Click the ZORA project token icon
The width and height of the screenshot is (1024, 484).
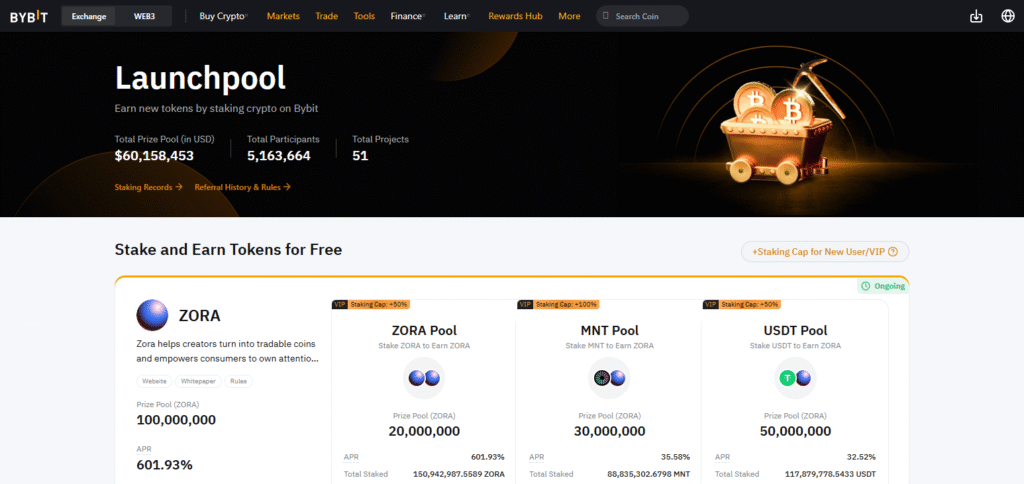tap(152, 315)
